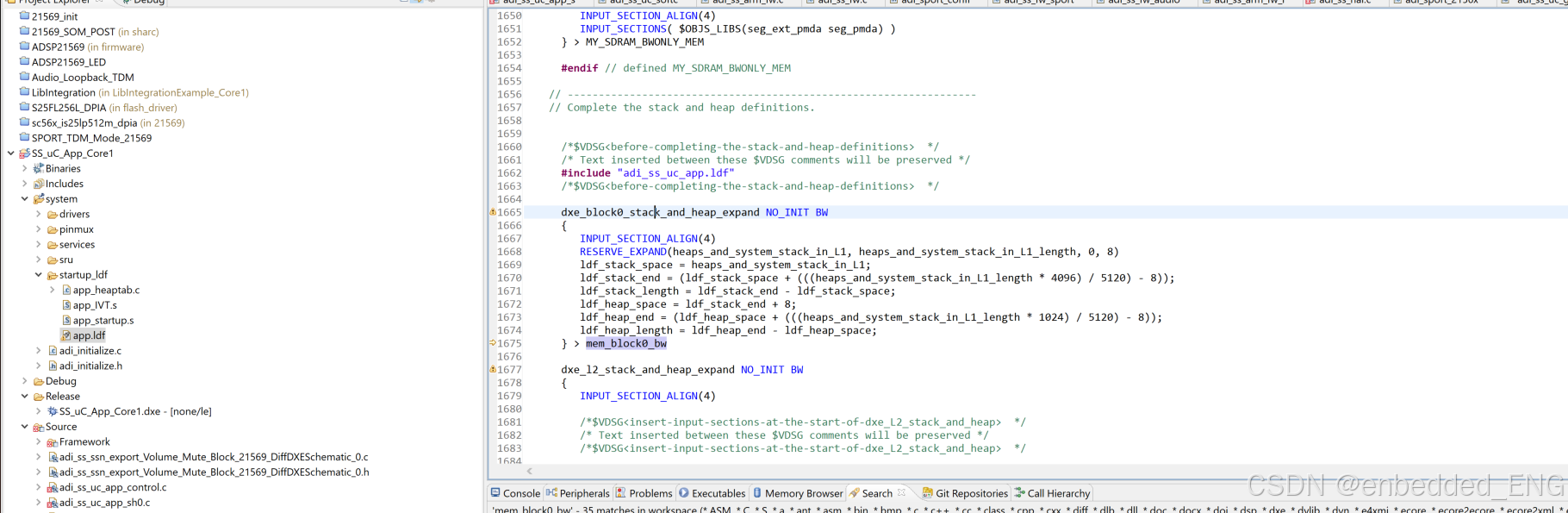
Task: Click the Git Repositories view icon
Action: point(927,493)
